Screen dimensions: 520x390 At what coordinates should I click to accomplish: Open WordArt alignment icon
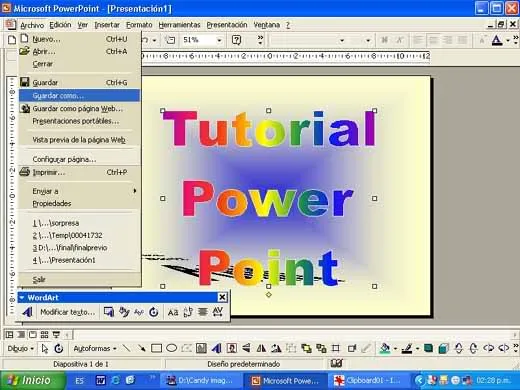click(x=202, y=312)
